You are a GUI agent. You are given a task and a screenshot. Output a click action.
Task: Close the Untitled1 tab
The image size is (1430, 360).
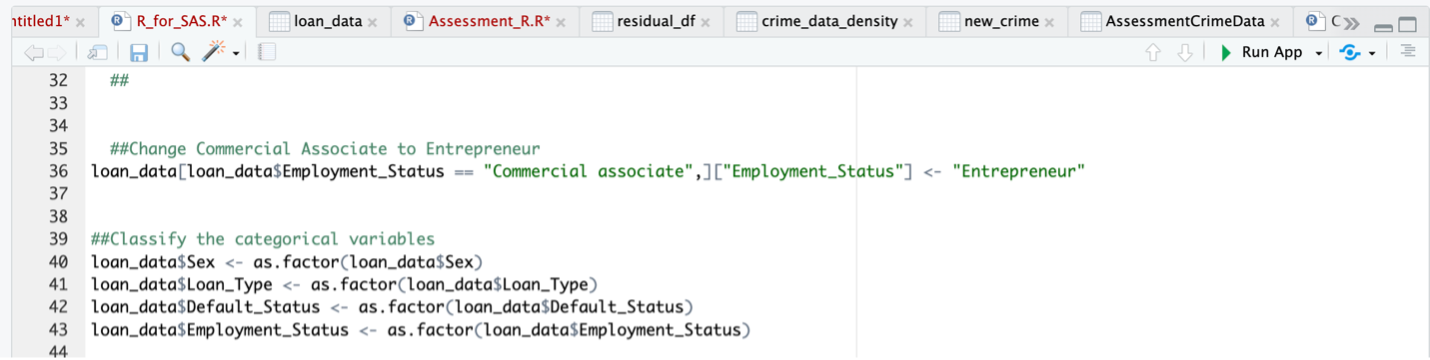click(80, 22)
